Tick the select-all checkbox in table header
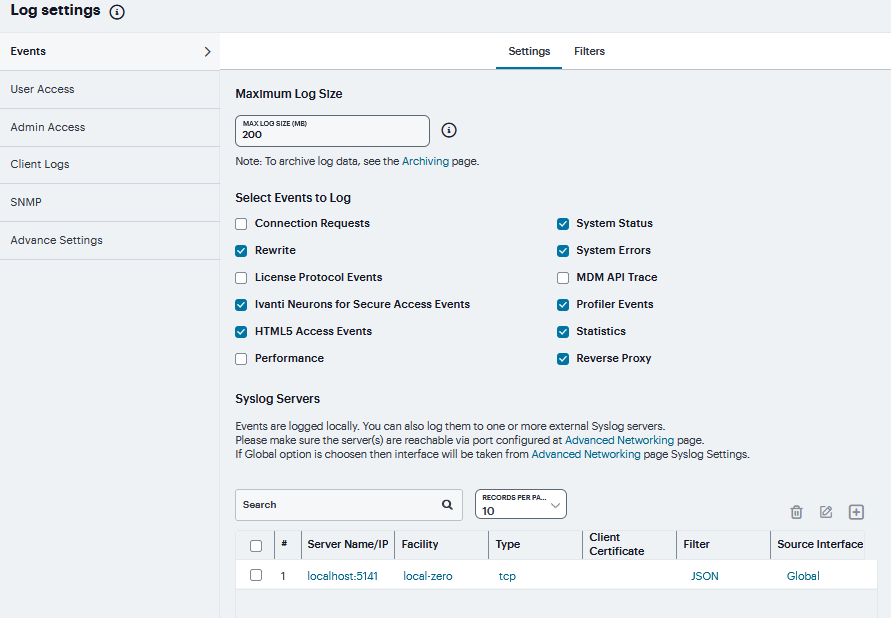This screenshot has height=618, width=891. [256, 546]
